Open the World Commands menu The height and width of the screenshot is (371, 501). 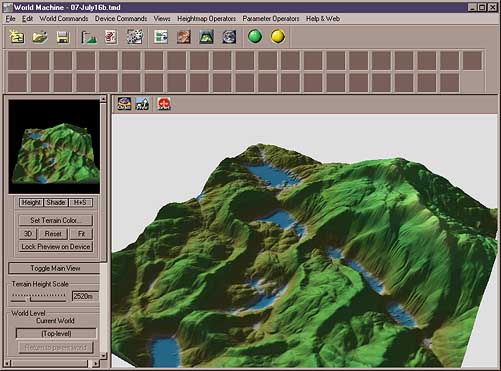(x=64, y=19)
